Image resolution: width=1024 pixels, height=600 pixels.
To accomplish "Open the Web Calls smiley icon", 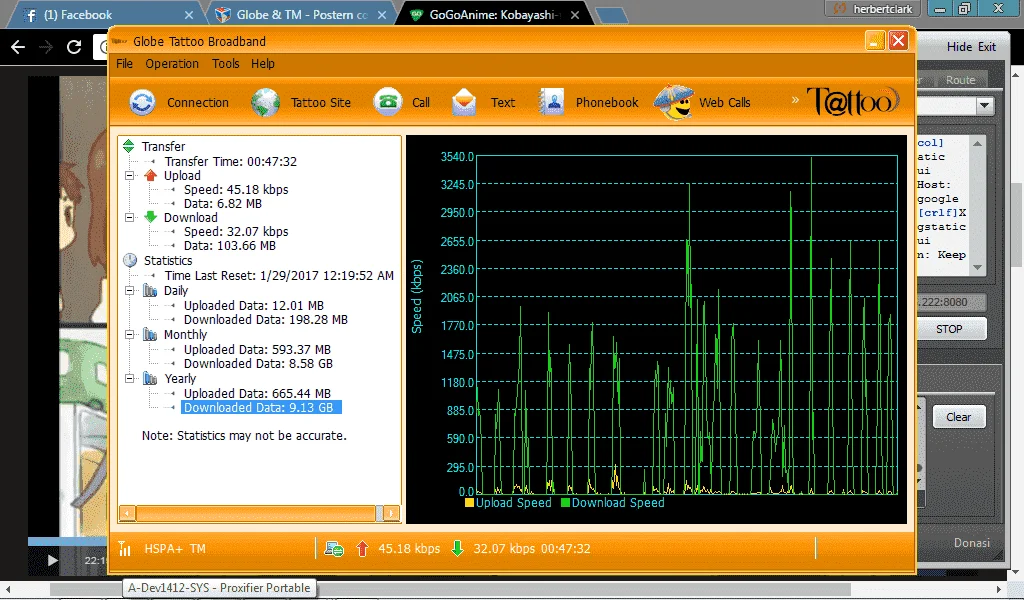I will (673, 102).
